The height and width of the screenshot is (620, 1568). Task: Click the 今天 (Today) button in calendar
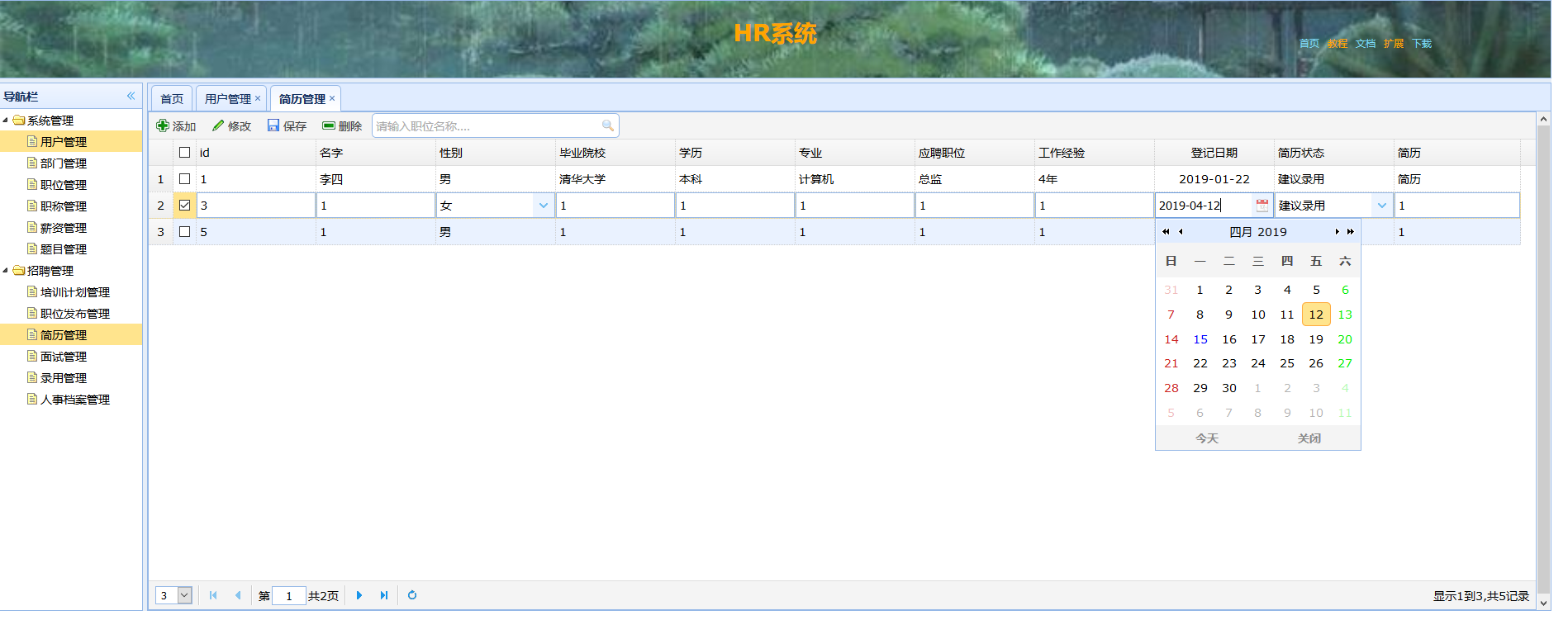[x=1207, y=438]
